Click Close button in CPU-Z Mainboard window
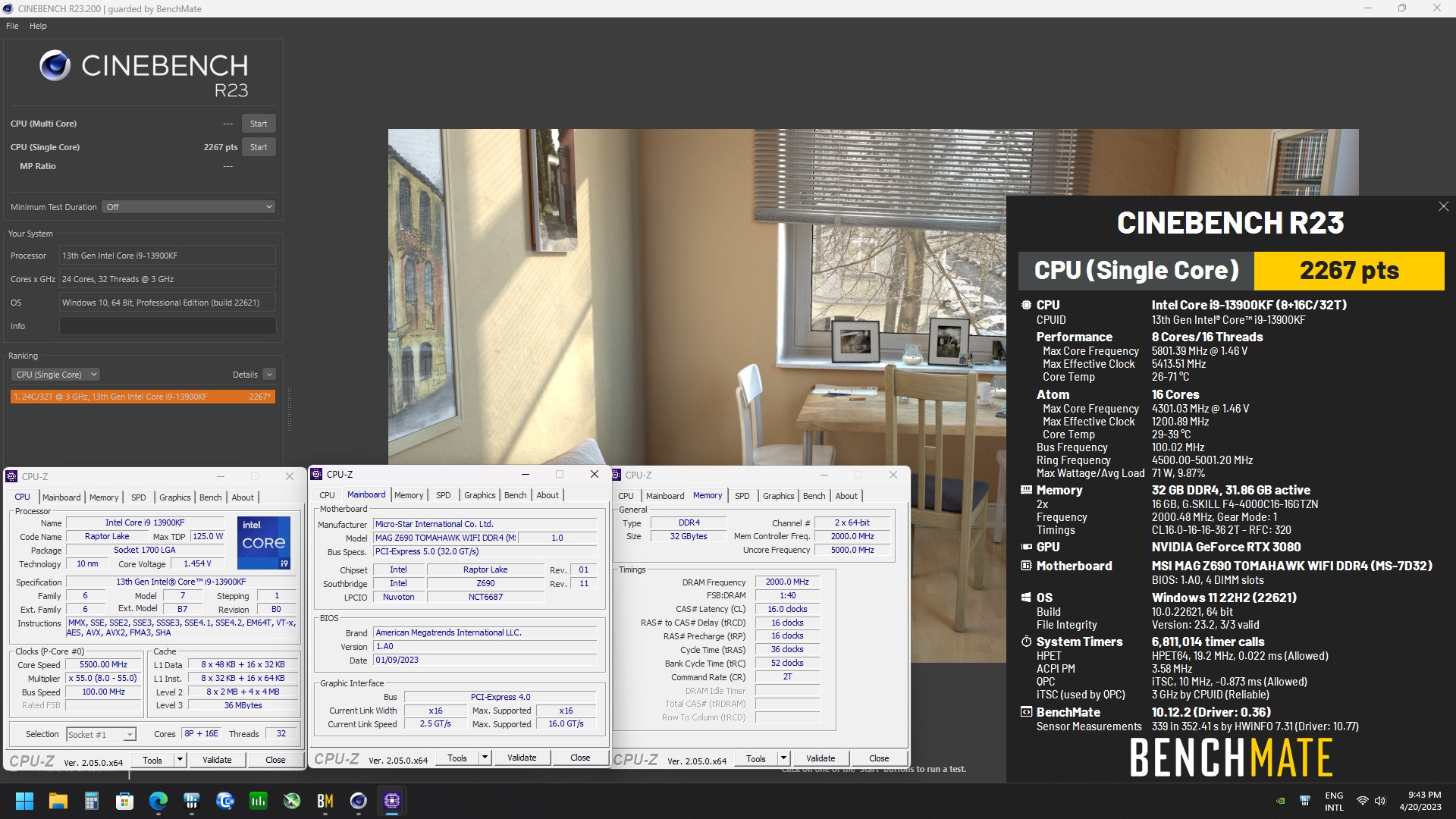This screenshot has width=1456, height=819. [580, 758]
